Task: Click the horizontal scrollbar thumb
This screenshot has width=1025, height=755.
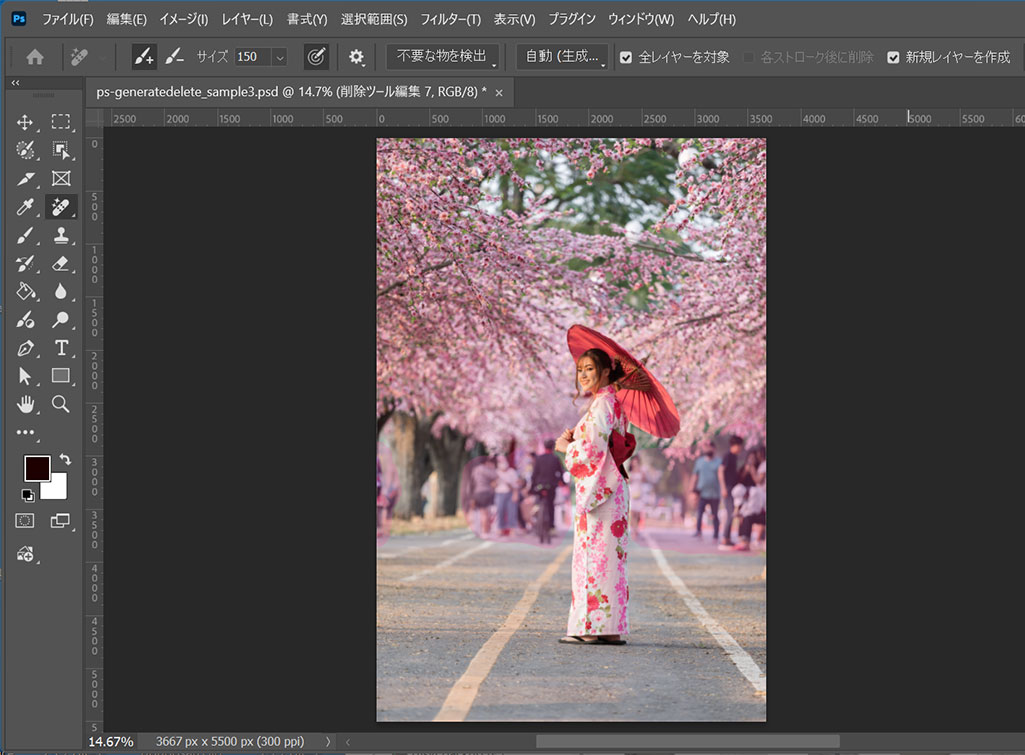Action: 688,742
